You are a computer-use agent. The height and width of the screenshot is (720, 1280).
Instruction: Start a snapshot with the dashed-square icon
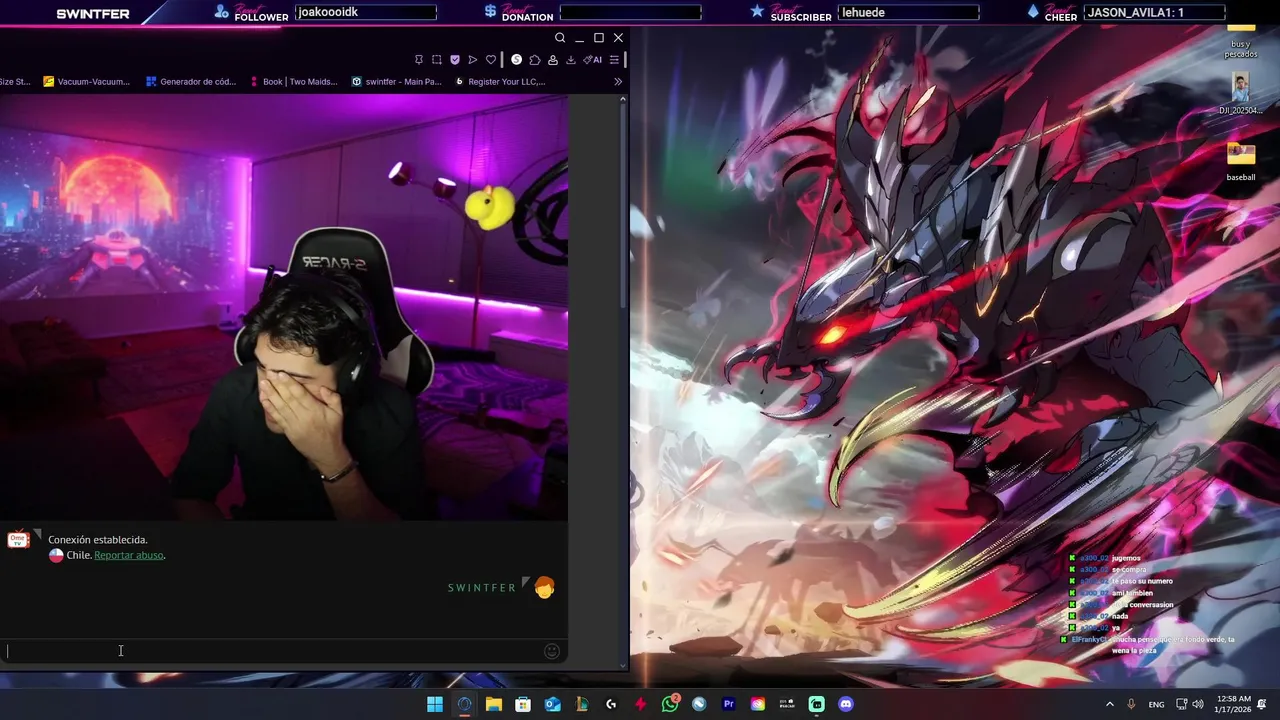tap(437, 60)
